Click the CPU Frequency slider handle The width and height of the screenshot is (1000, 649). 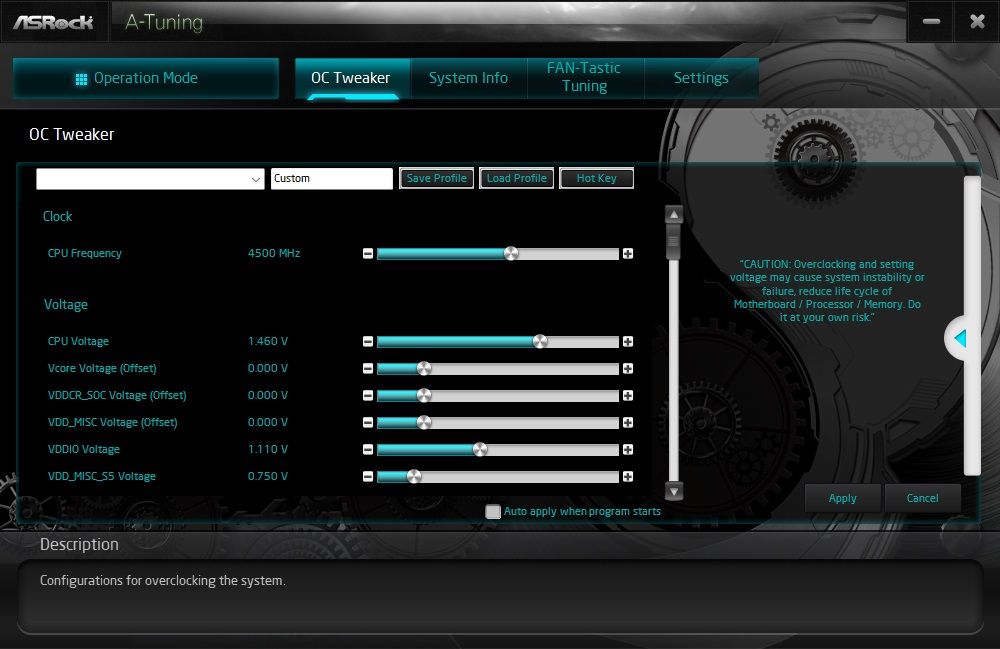click(511, 254)
